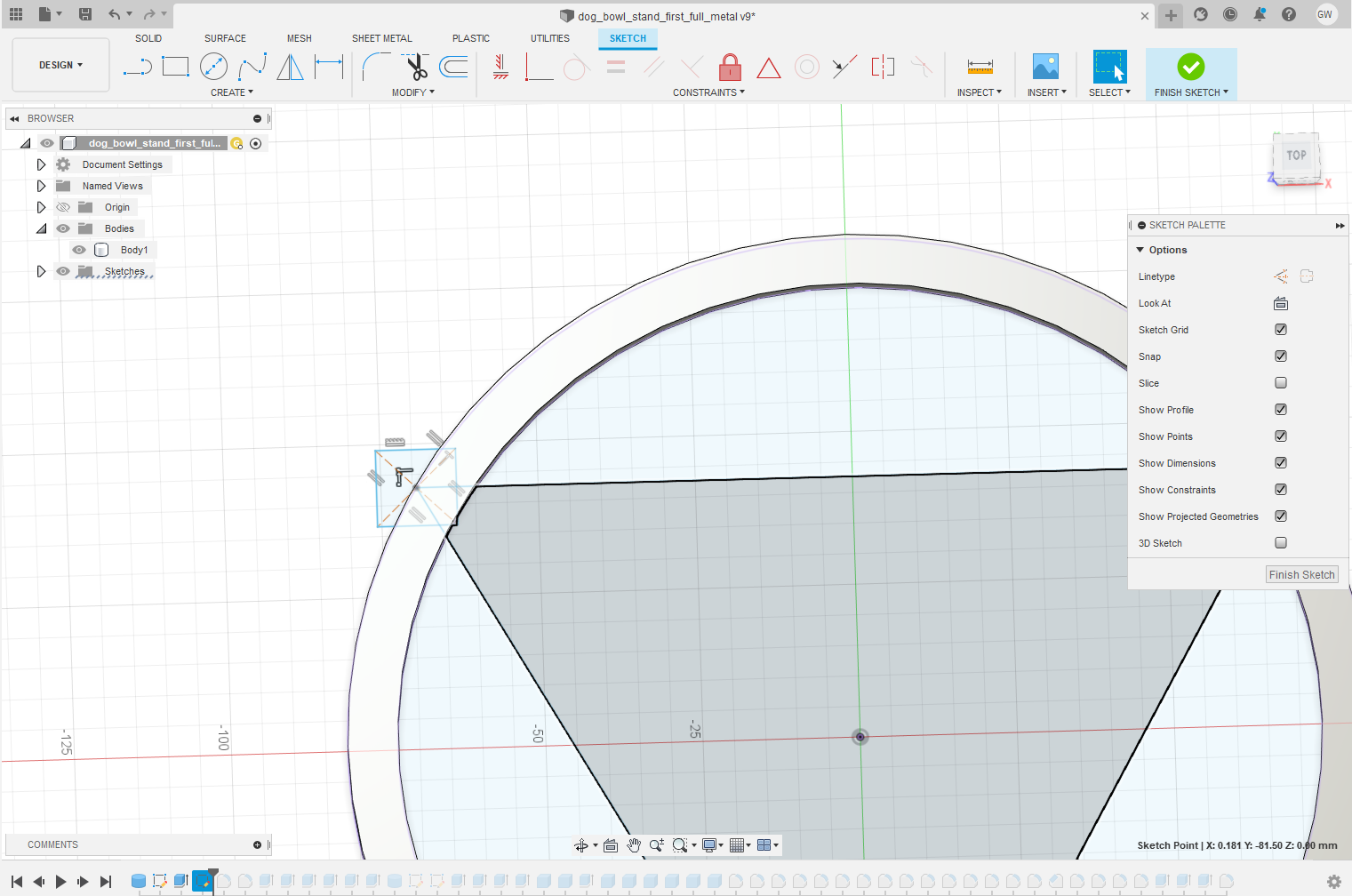
Task: Switch to the SHEET METAL tab
Action: 381,38
